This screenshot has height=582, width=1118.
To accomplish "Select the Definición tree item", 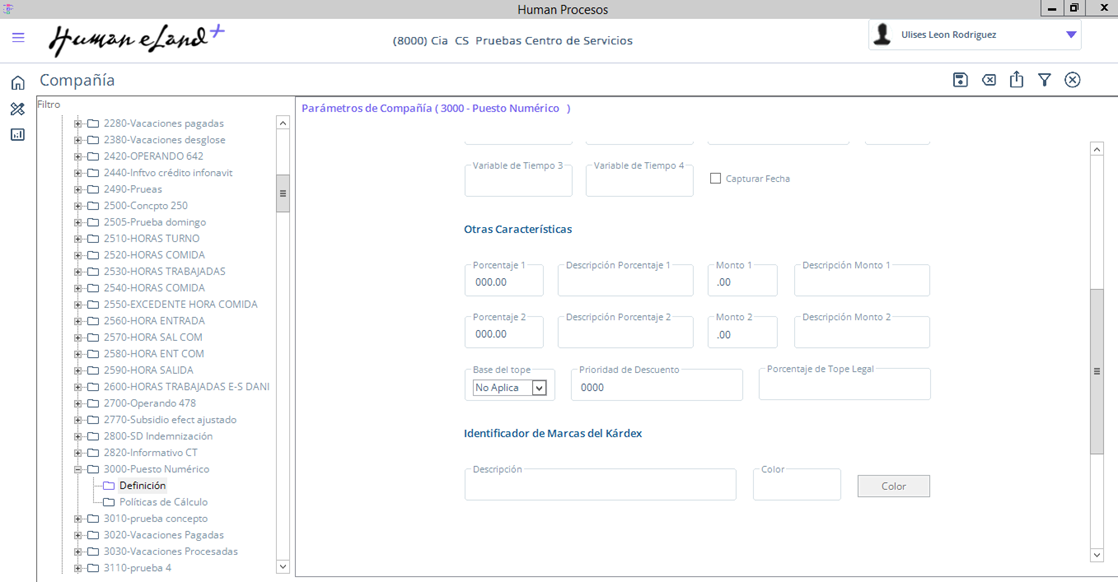I will tap(142, 486).
